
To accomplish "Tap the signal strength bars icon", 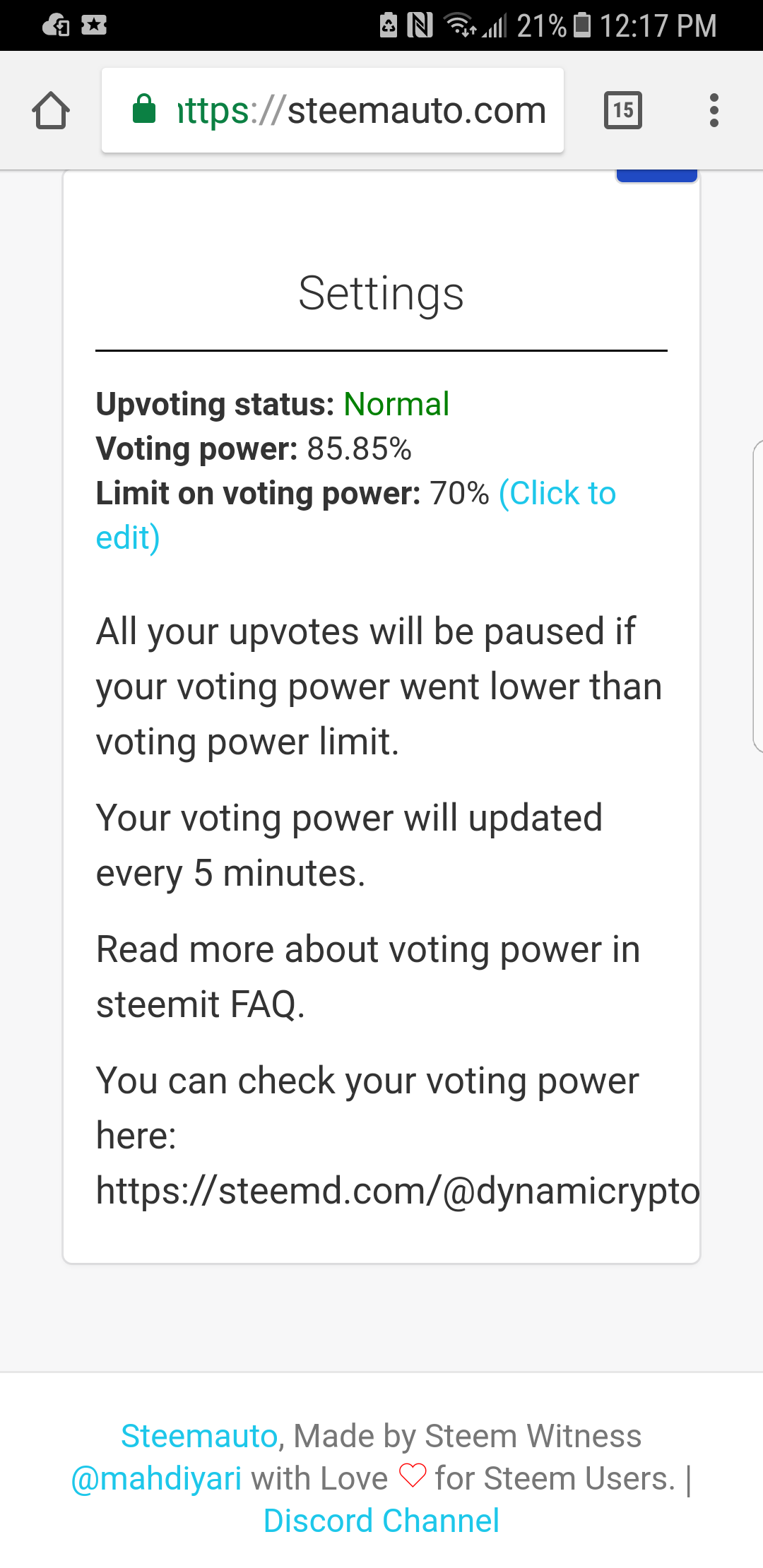I will (x=495, y=27).
